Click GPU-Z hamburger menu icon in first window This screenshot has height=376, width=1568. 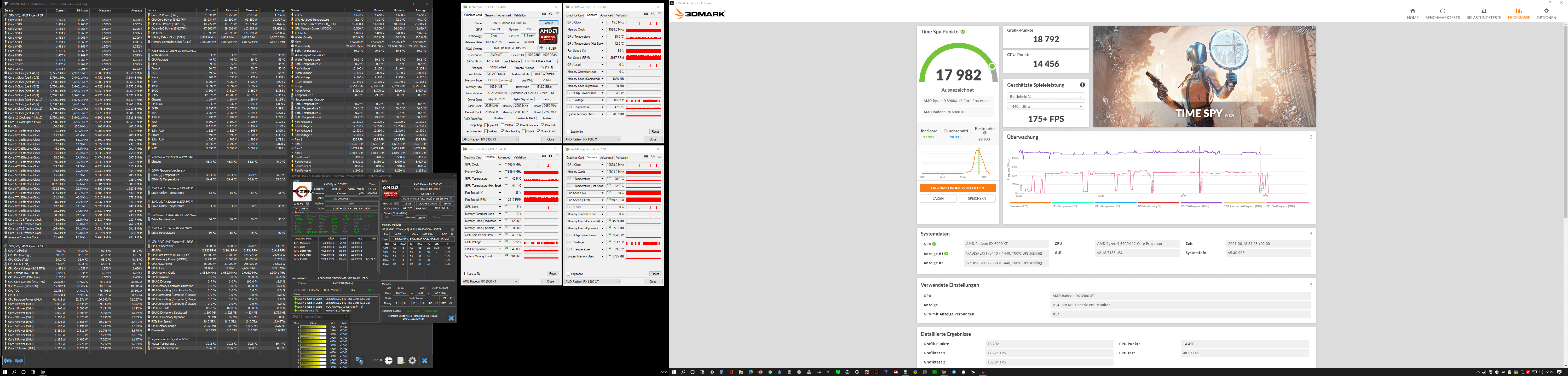coord(558,14)
